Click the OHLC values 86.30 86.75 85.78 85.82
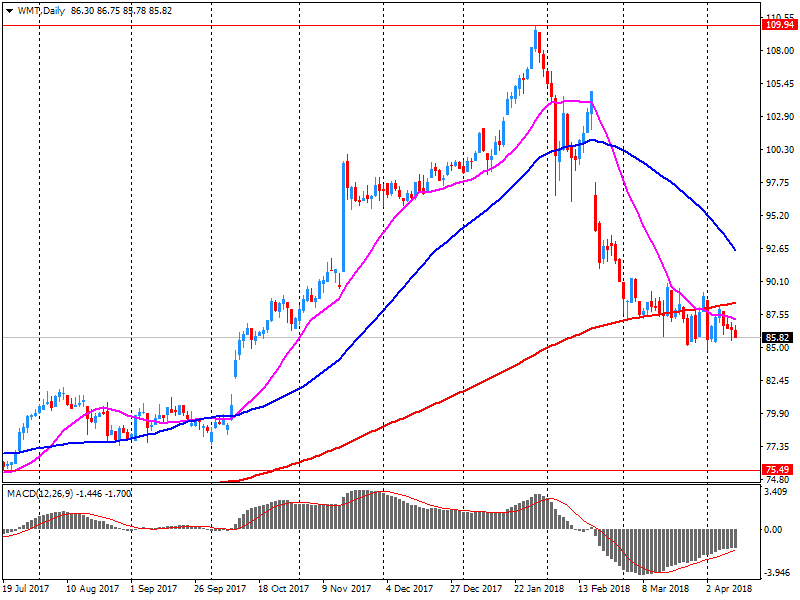 point(121,11)
